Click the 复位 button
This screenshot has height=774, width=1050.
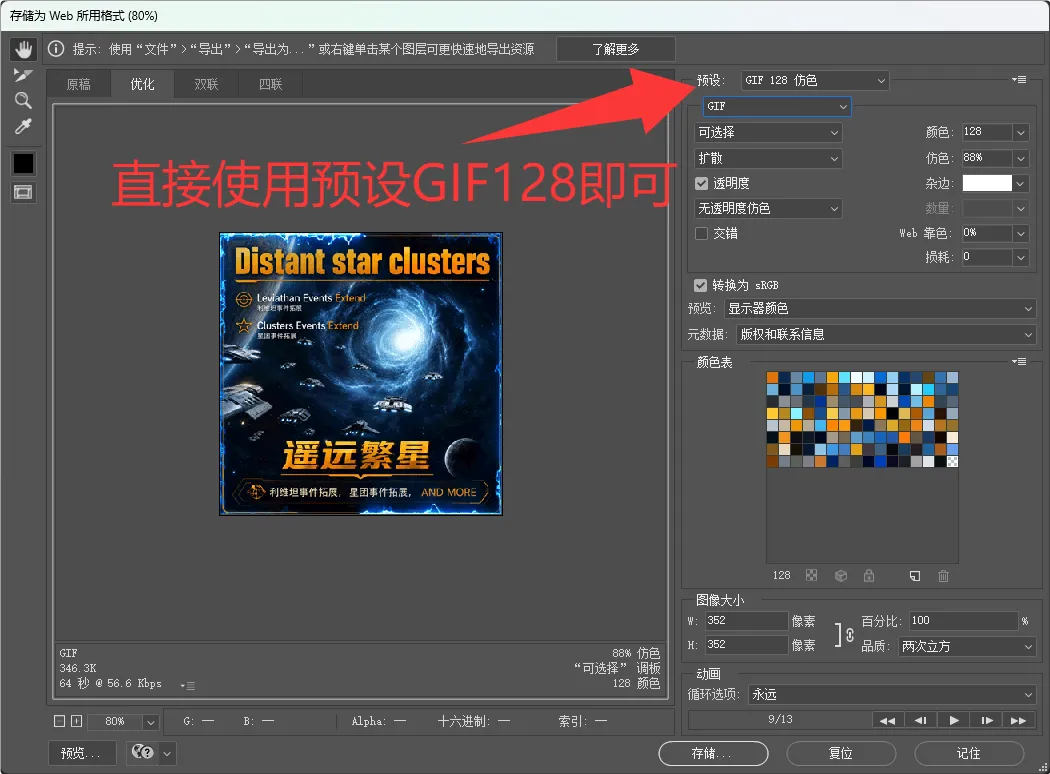tap(841, 753)
